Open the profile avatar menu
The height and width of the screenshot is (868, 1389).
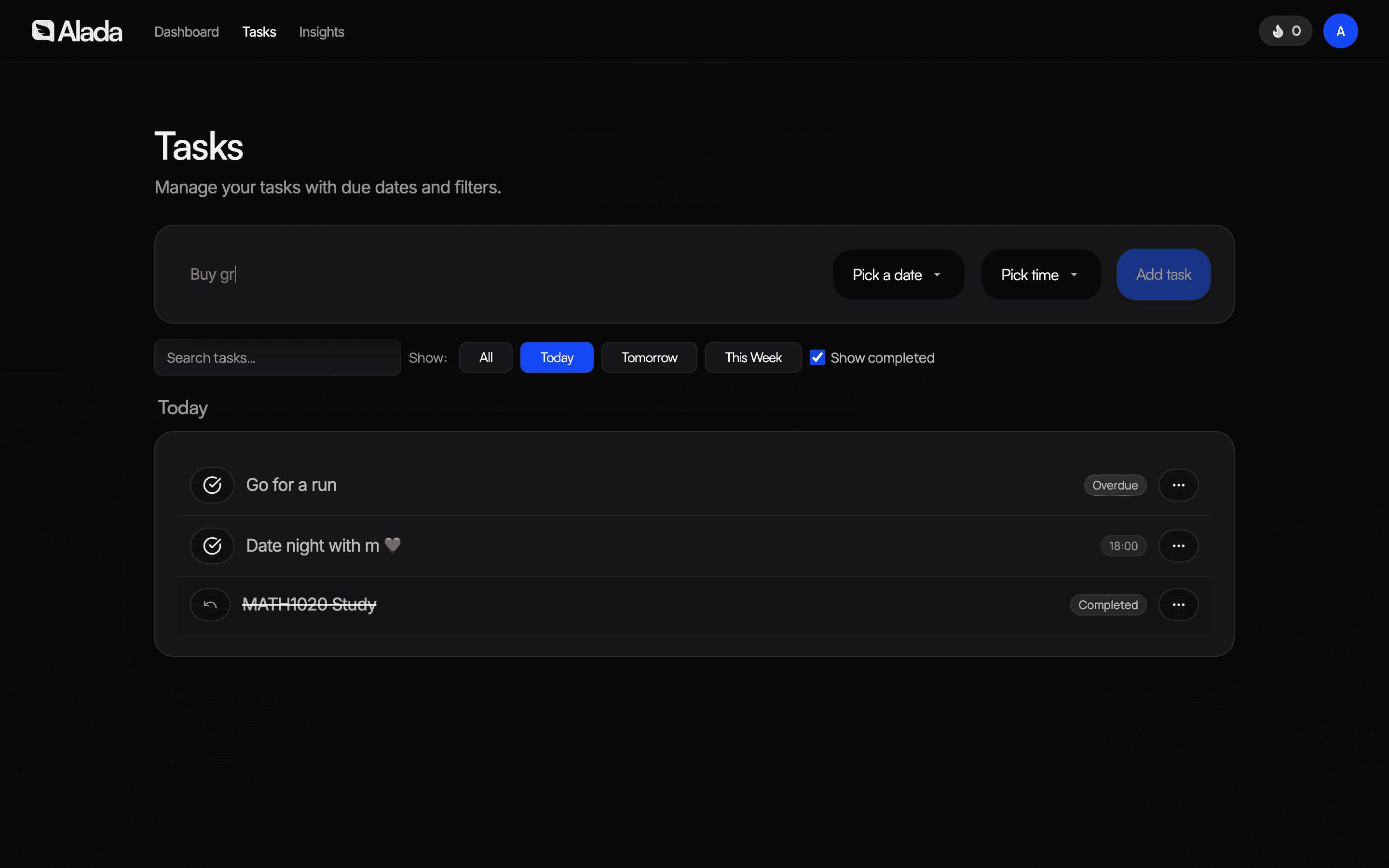point(1340,31)
